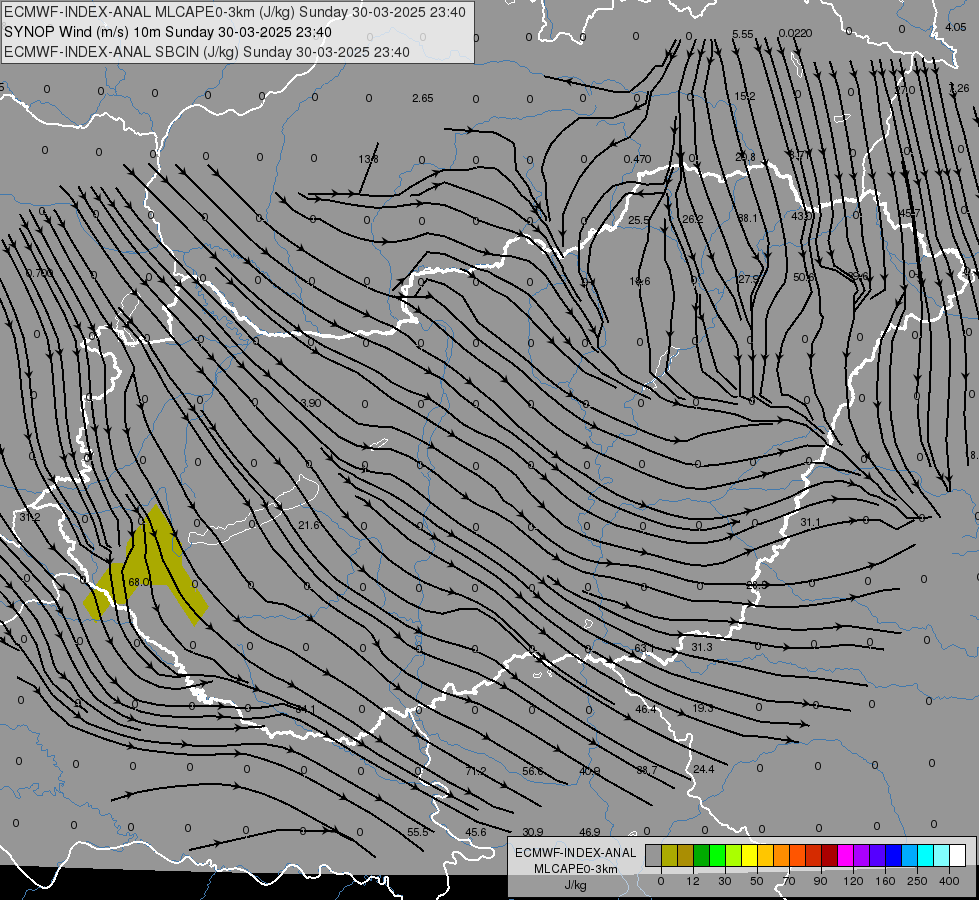Click the MLCAPE0-3km header line in the title box

235,12
